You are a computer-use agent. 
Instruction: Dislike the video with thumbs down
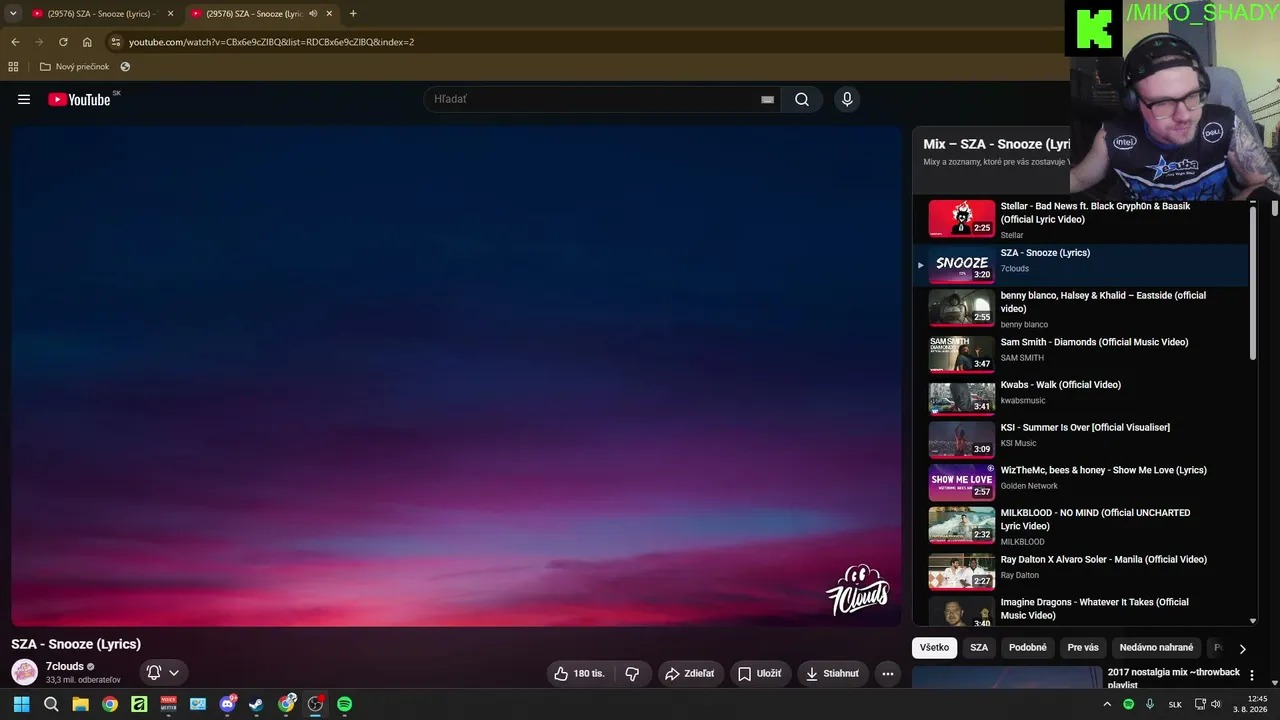[632, 674]
